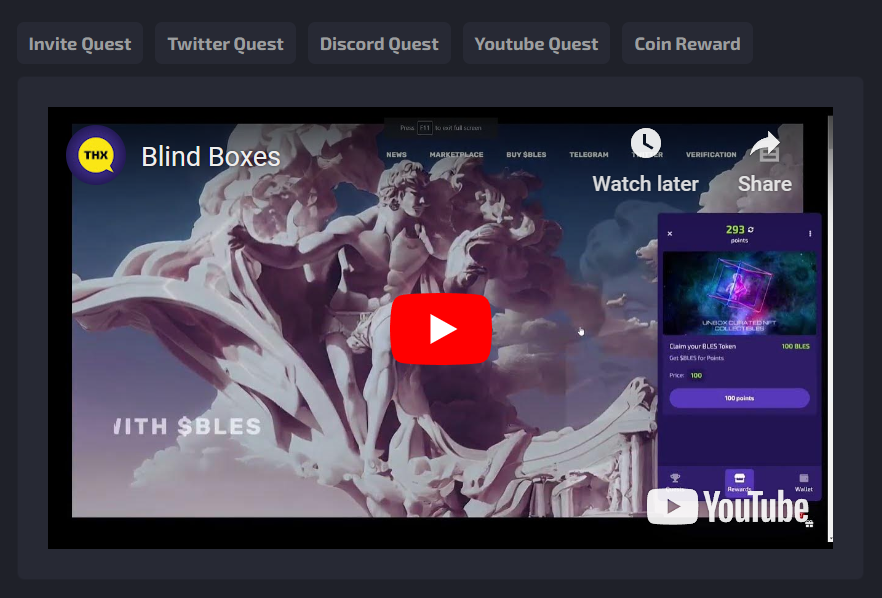Open the Blind Boxes video title link

click(210, 156)
